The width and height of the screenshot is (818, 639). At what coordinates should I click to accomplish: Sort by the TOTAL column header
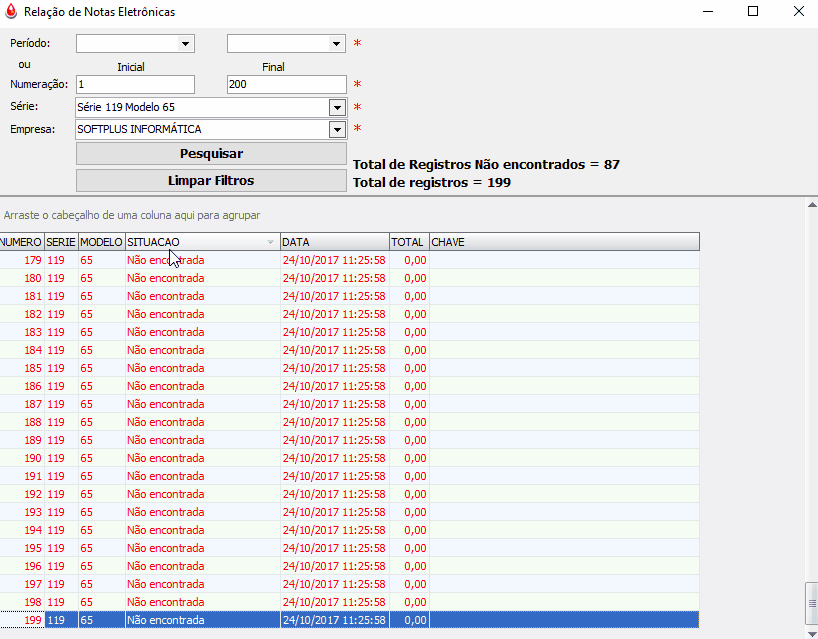[409, 242]
